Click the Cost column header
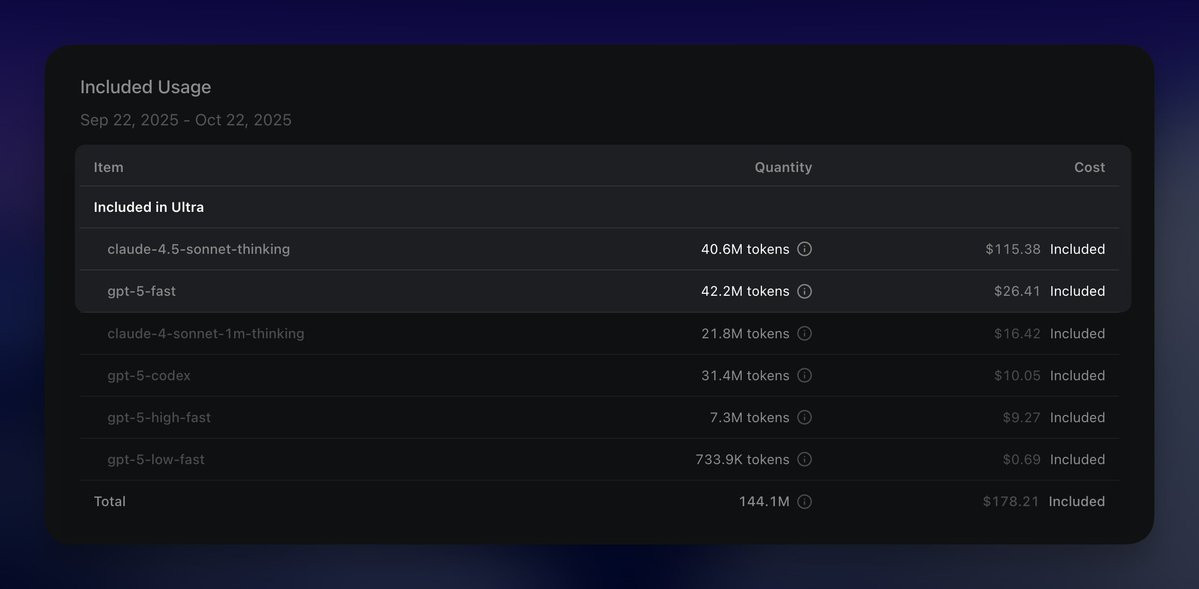 (1090, 167)
